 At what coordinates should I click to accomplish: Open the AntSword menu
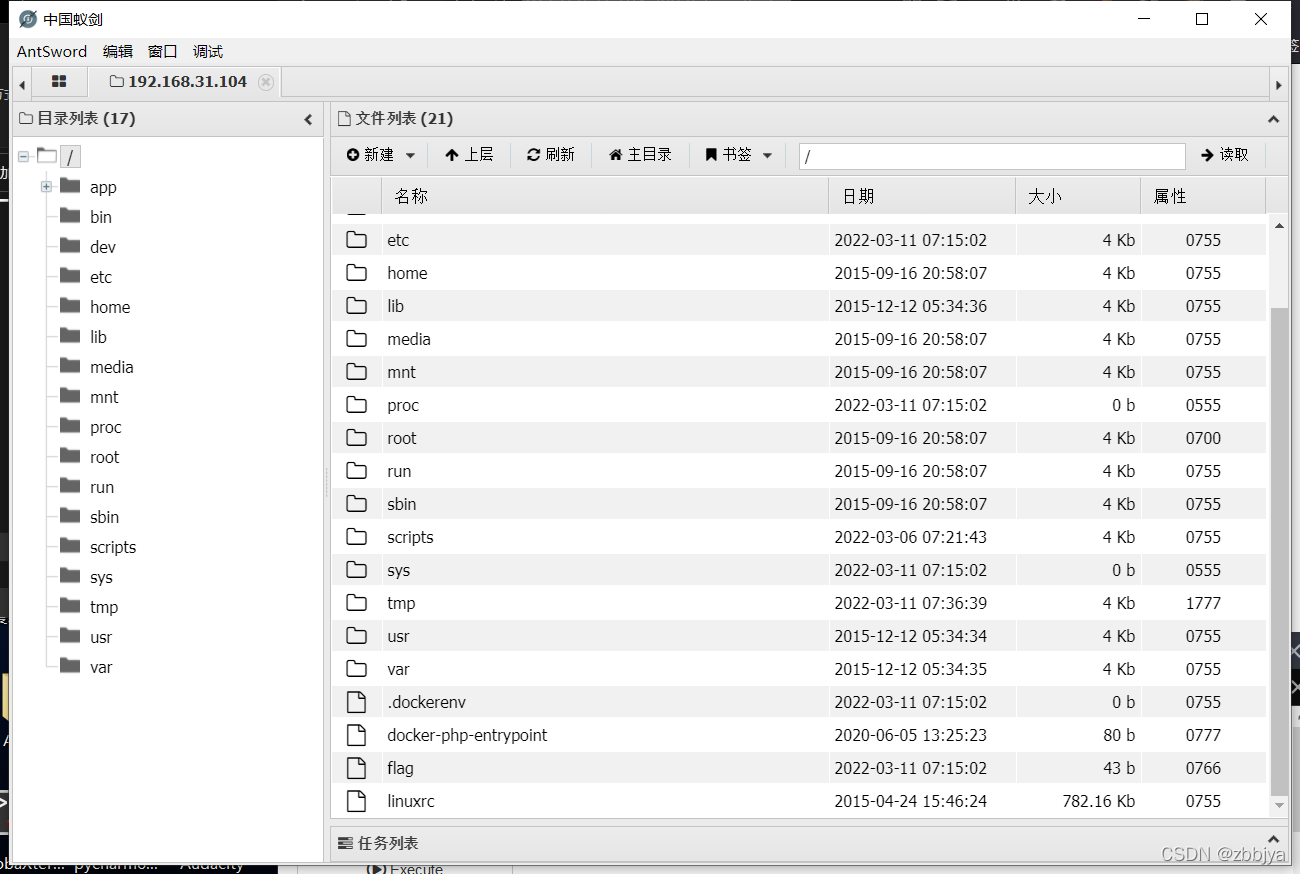52,51
